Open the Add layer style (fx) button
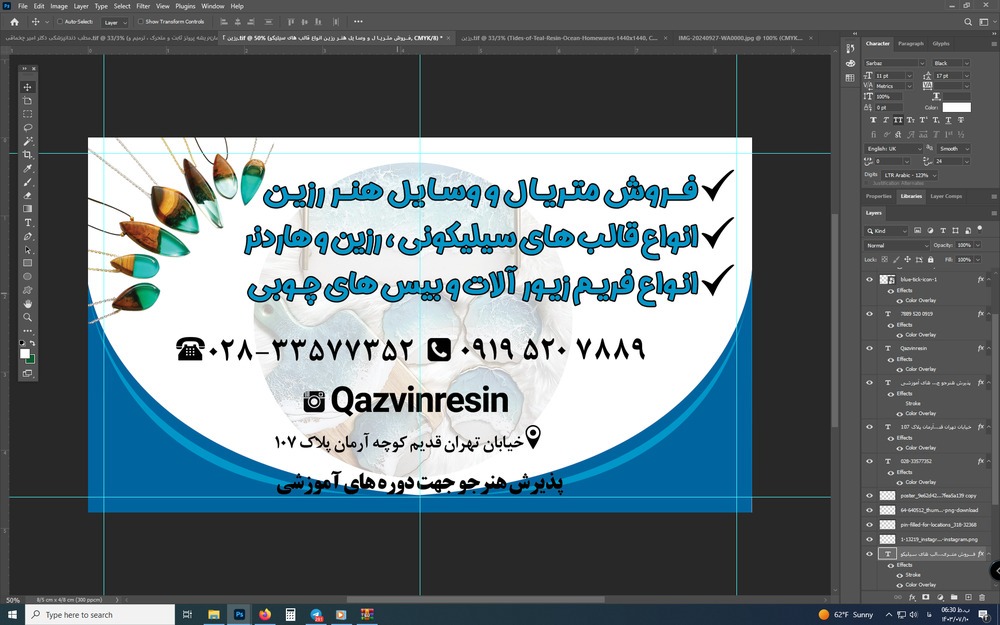This screenshot has height=625, width=1000. click(910, 595)
